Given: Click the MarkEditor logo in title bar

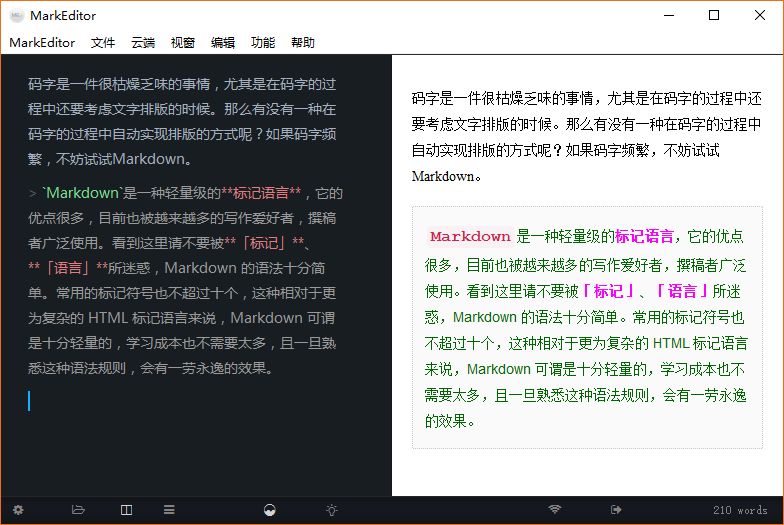Looking at the screenshot, I should [x=16, y=16].
